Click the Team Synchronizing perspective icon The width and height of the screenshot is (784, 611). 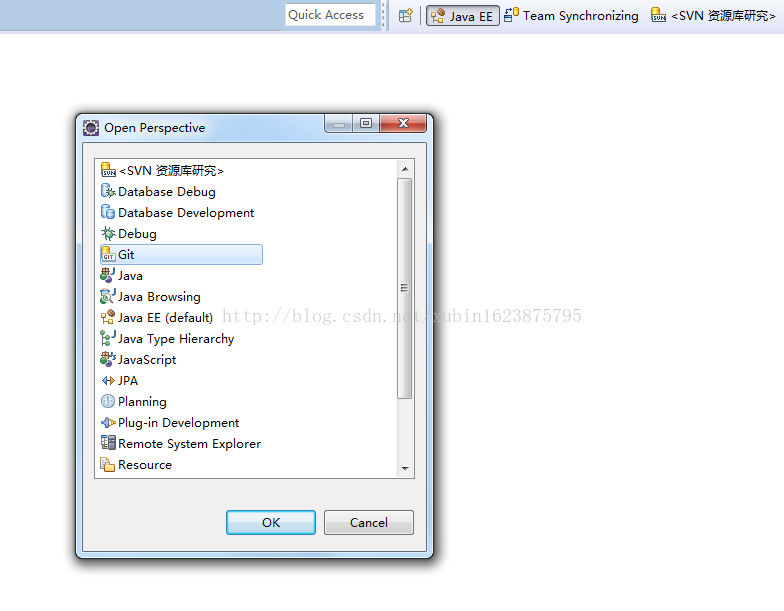[x=511, y=15]
